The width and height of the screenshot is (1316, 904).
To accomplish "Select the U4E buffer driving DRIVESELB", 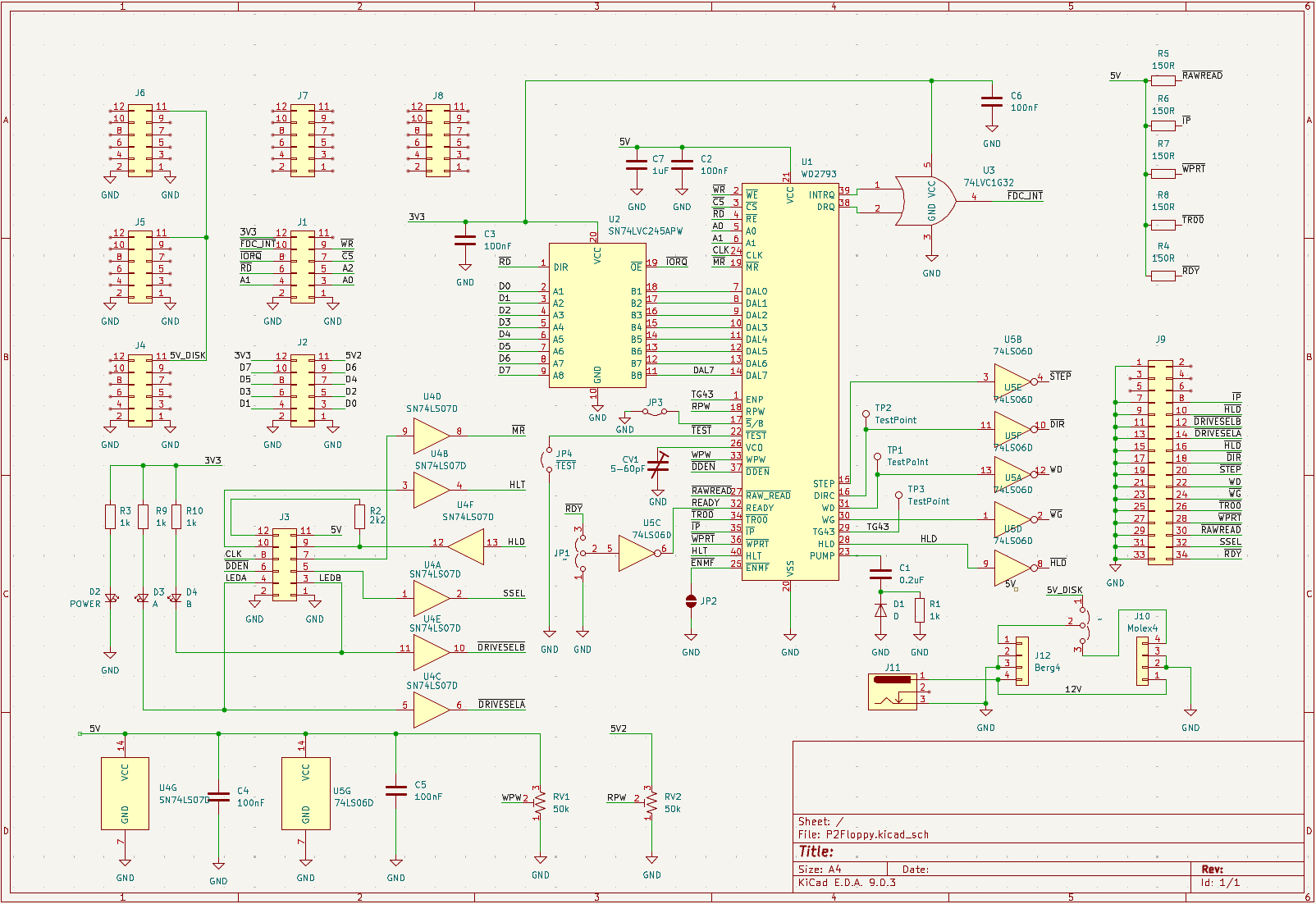I will point(432,652).
